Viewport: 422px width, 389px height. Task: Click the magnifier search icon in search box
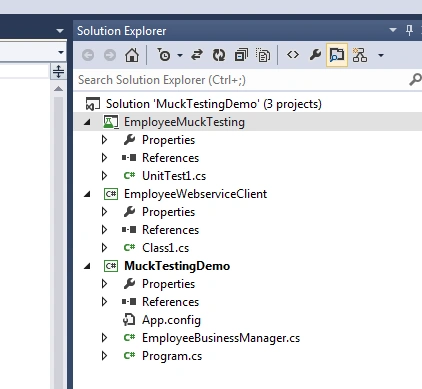pos(415,80)
